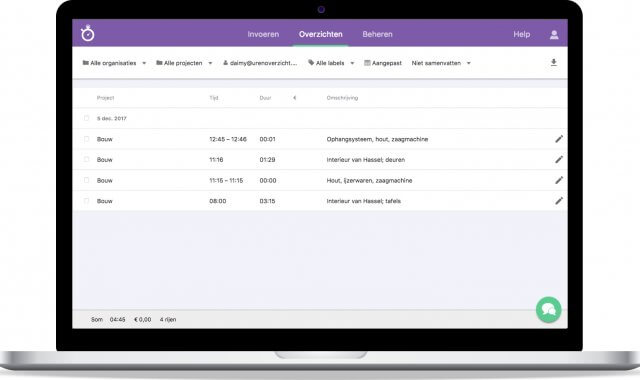Open the user account profile icon
This screenshot has width=640, height=380.
[554, 35]
